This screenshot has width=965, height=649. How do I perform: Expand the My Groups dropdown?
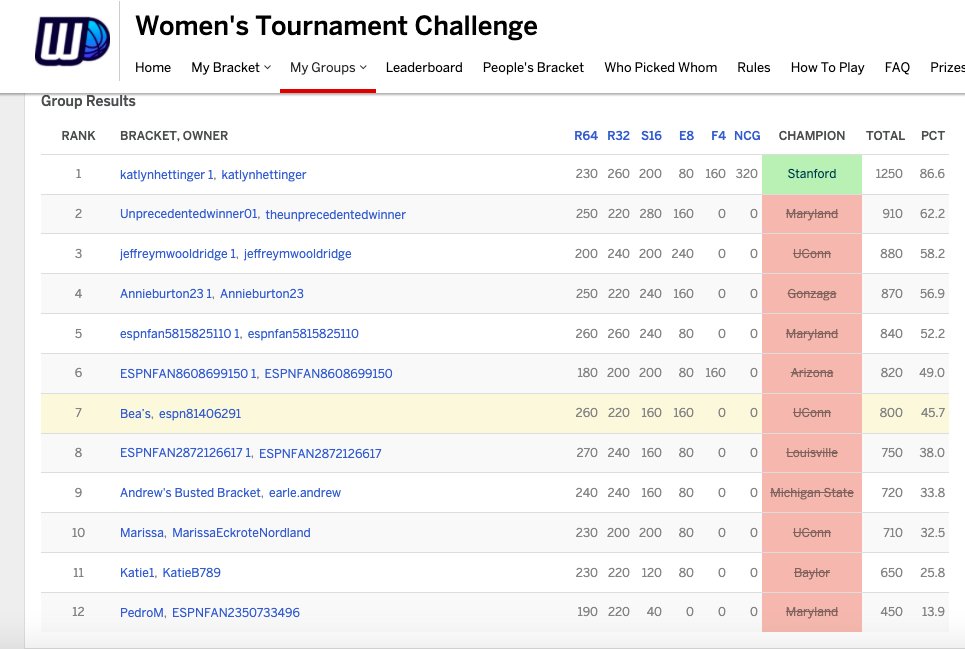click(x=328, y=68)
